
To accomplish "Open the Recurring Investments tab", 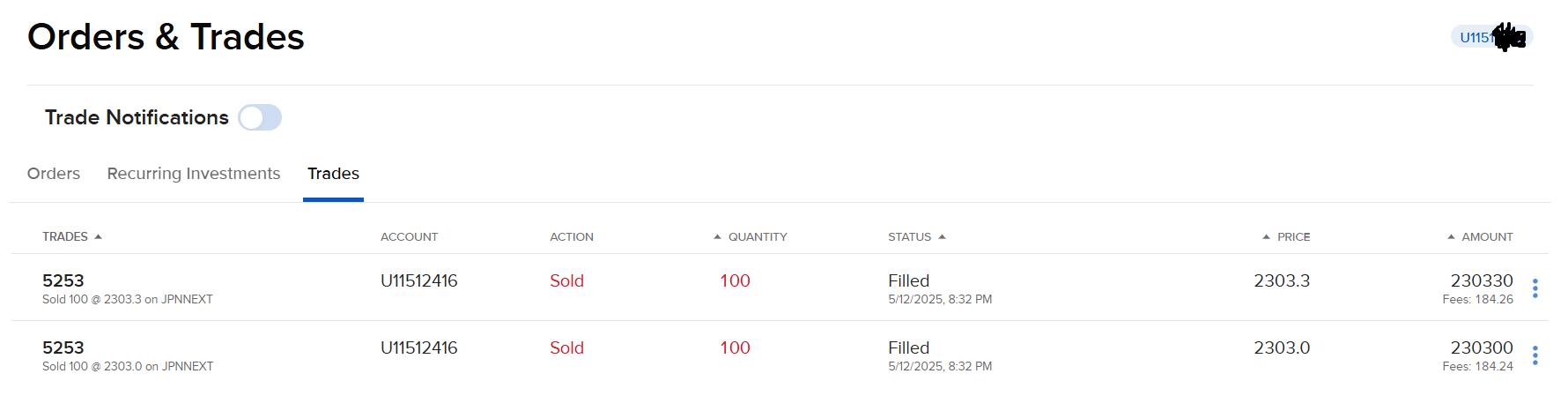I will click(194, 174).
